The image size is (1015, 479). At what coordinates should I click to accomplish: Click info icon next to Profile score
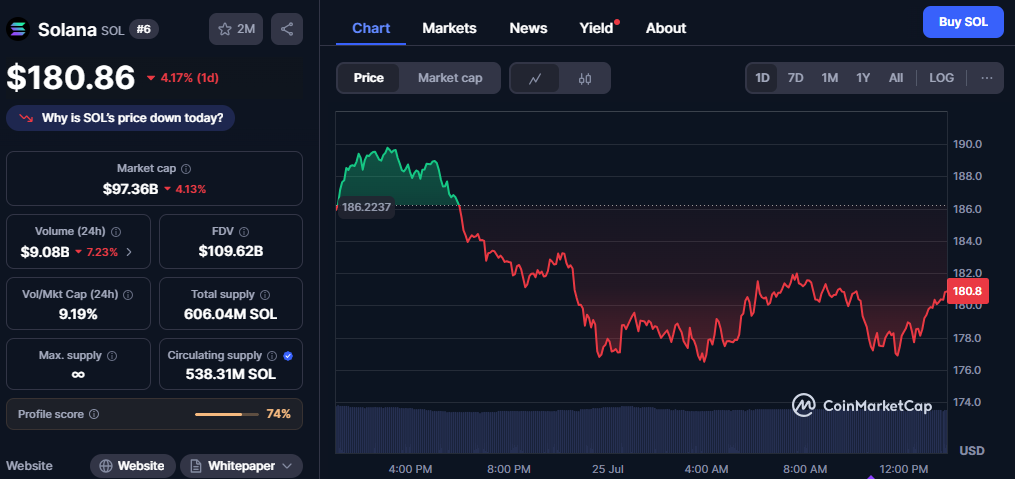(94, 414)
